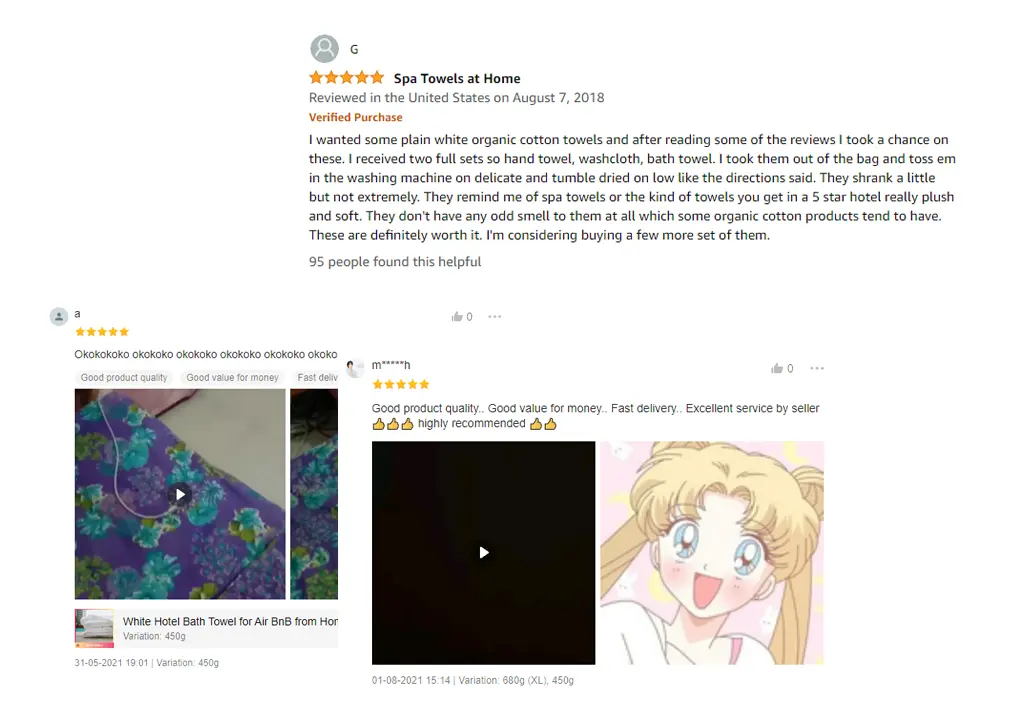The image size is (1024, 720).
Task: Click reviewer G's profile avatar
Action: (324, 49)
